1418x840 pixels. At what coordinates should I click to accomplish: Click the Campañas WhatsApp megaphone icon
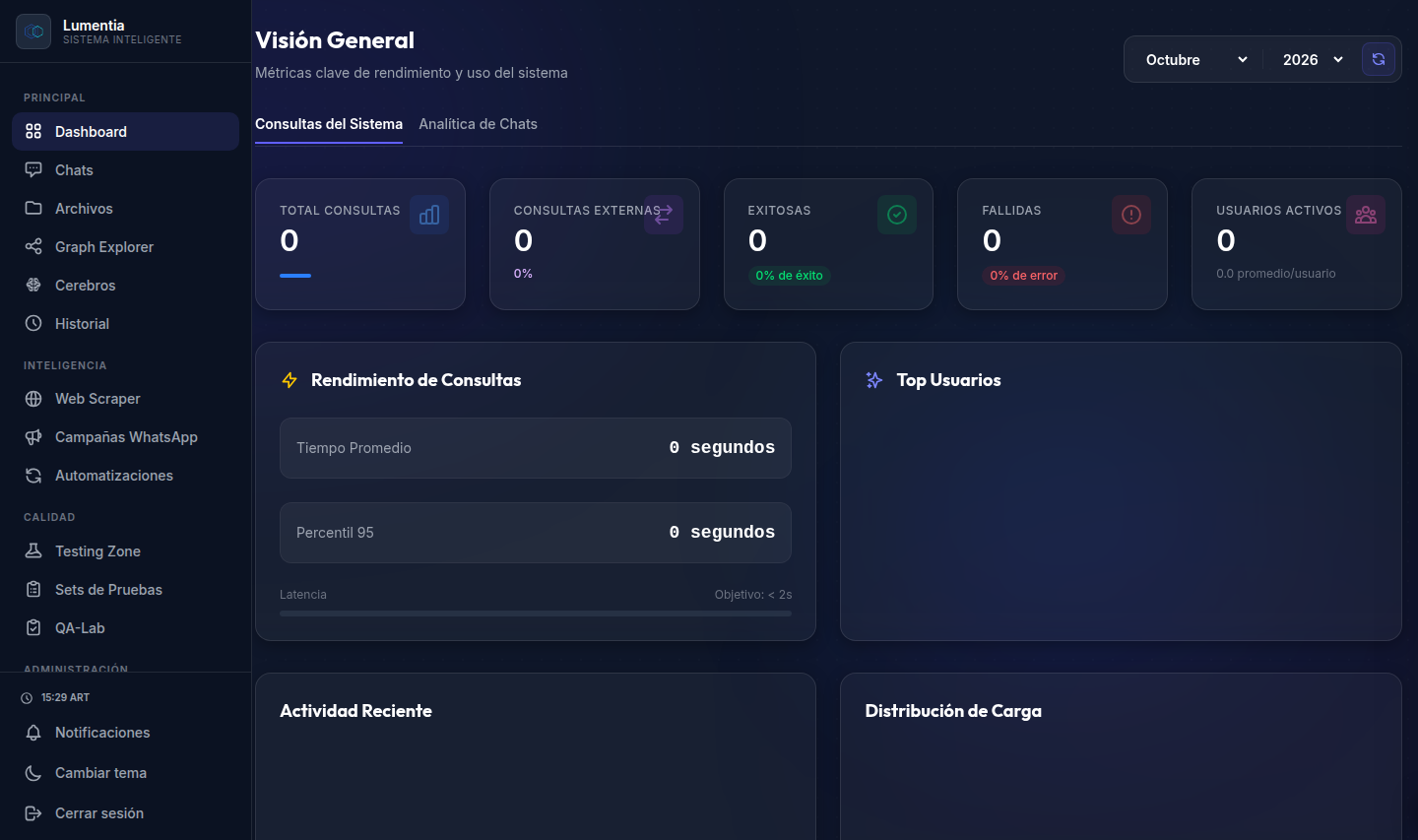point(33,437)
